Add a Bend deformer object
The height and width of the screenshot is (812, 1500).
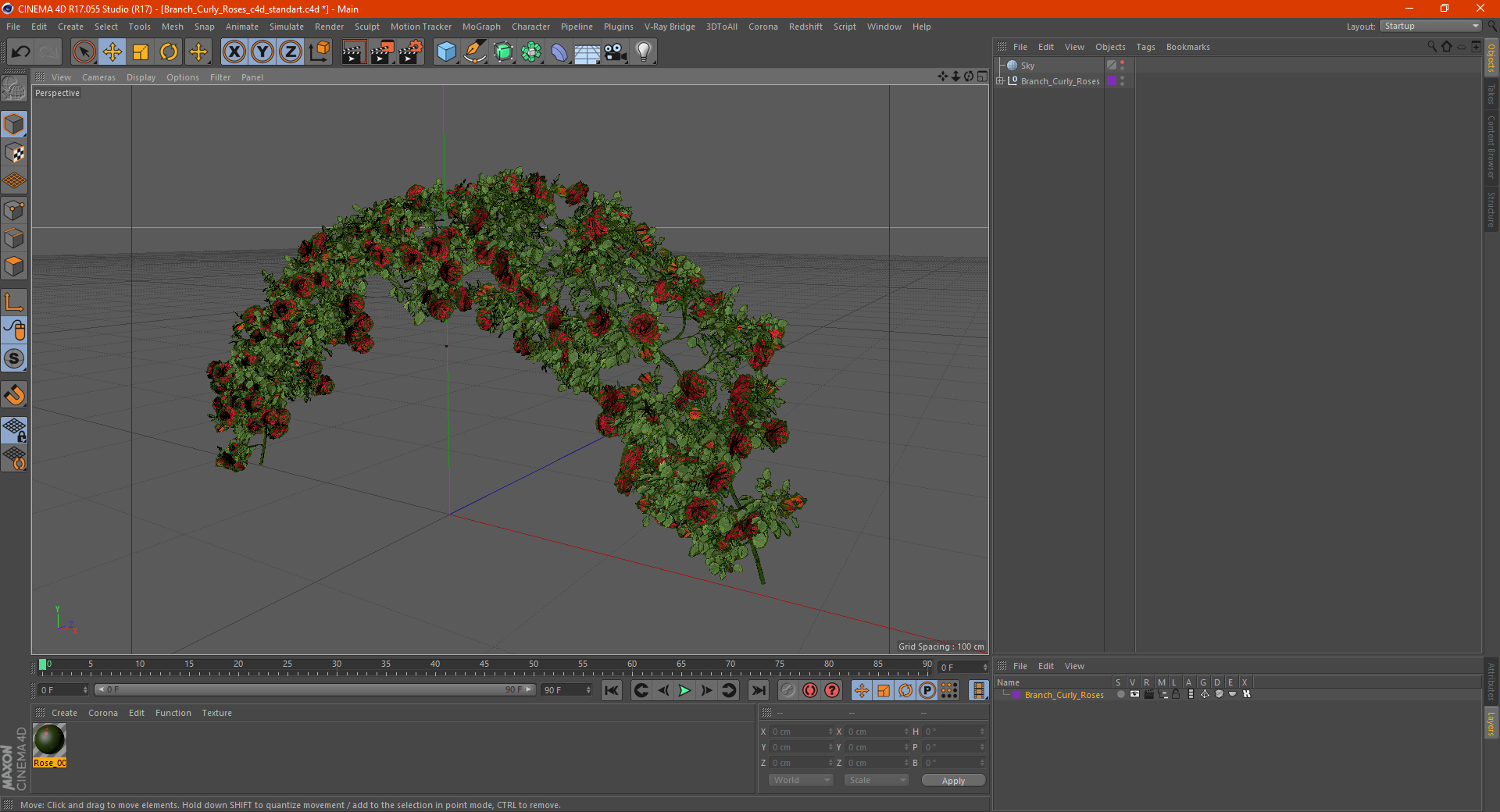pos(559,52)
